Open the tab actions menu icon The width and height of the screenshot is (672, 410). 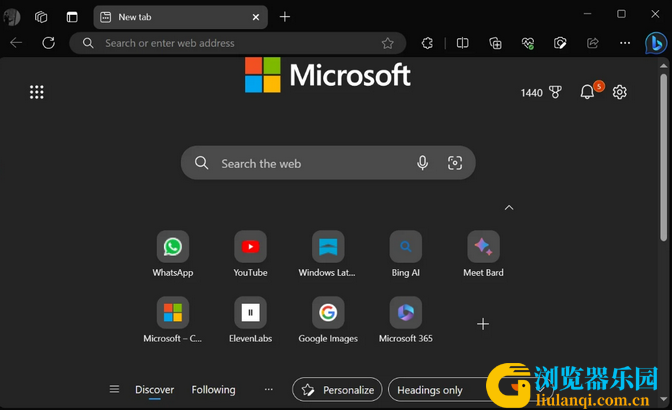pos(72,17)
